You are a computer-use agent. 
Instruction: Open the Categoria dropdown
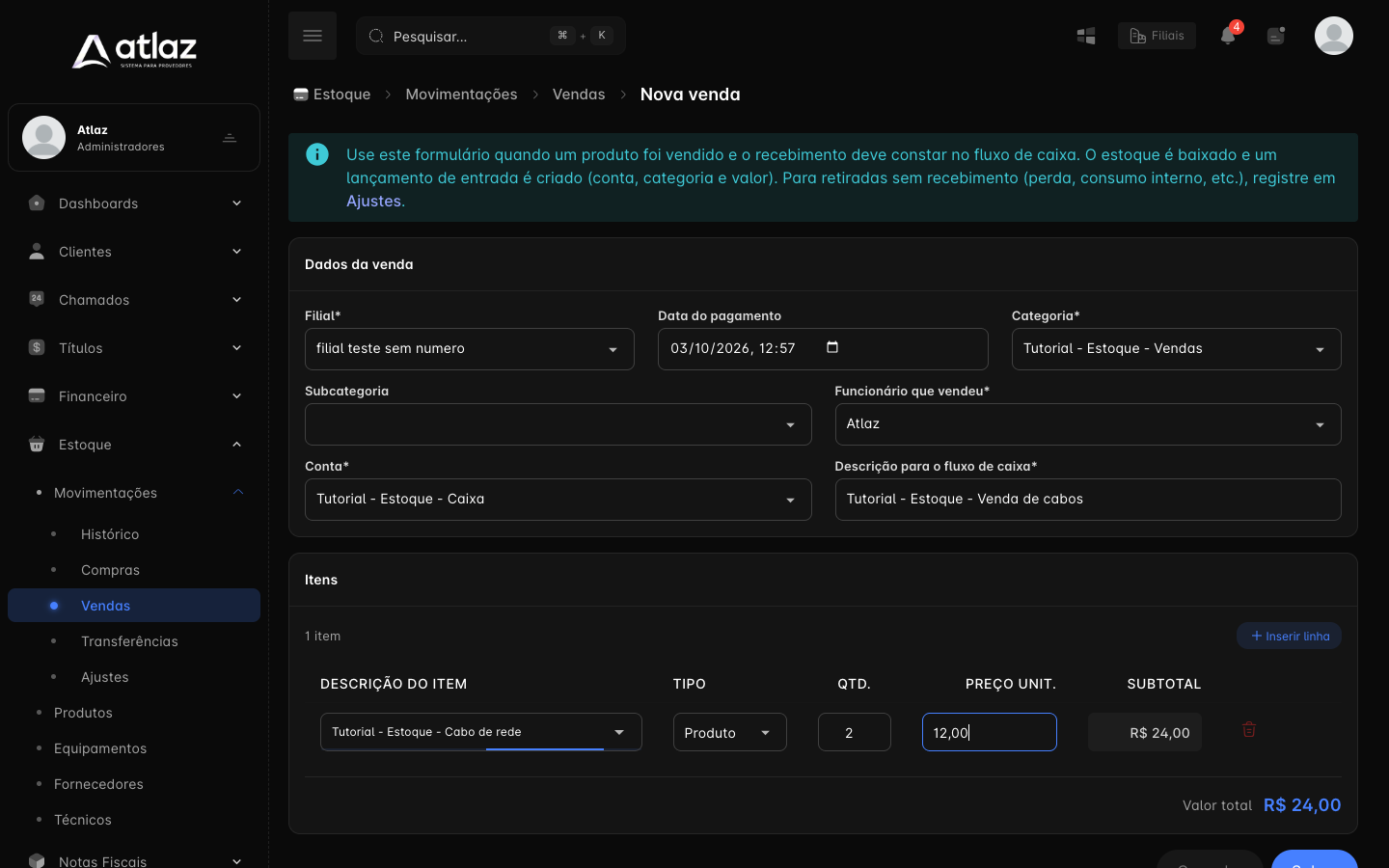(1176, 349)
